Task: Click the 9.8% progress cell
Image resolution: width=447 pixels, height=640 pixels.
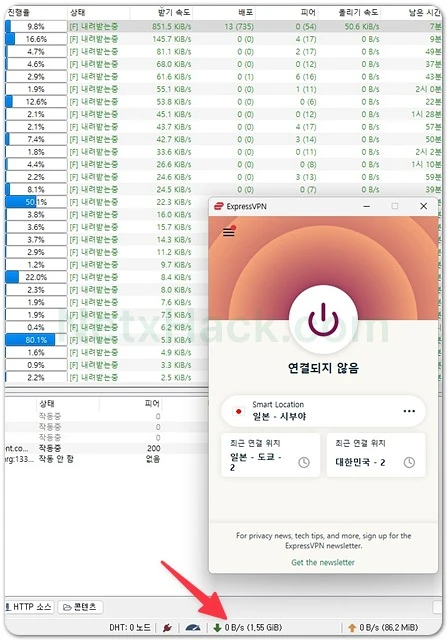Action: [36, 27]
